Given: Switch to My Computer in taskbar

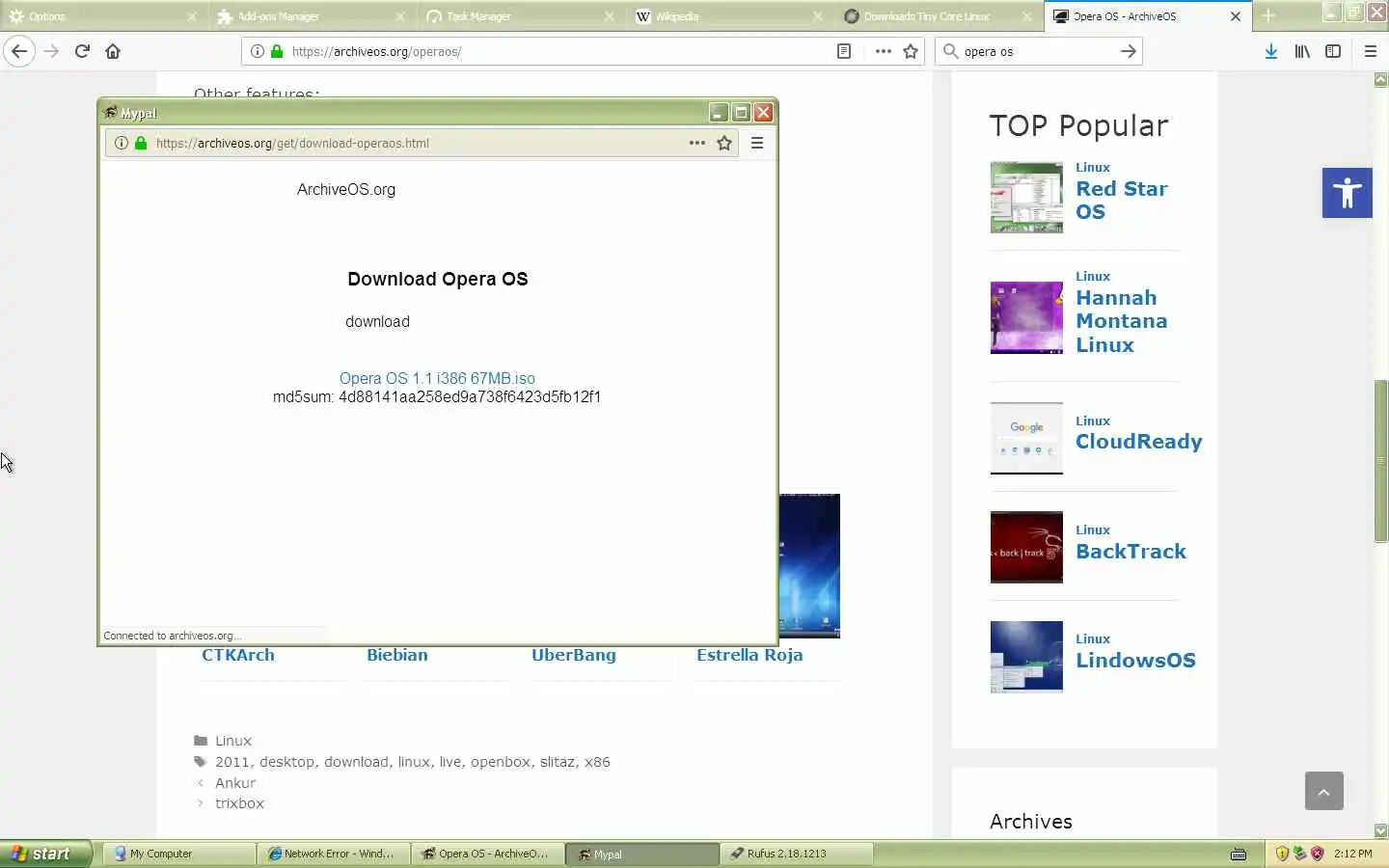Looking at the screenshot, I should 177,854.
